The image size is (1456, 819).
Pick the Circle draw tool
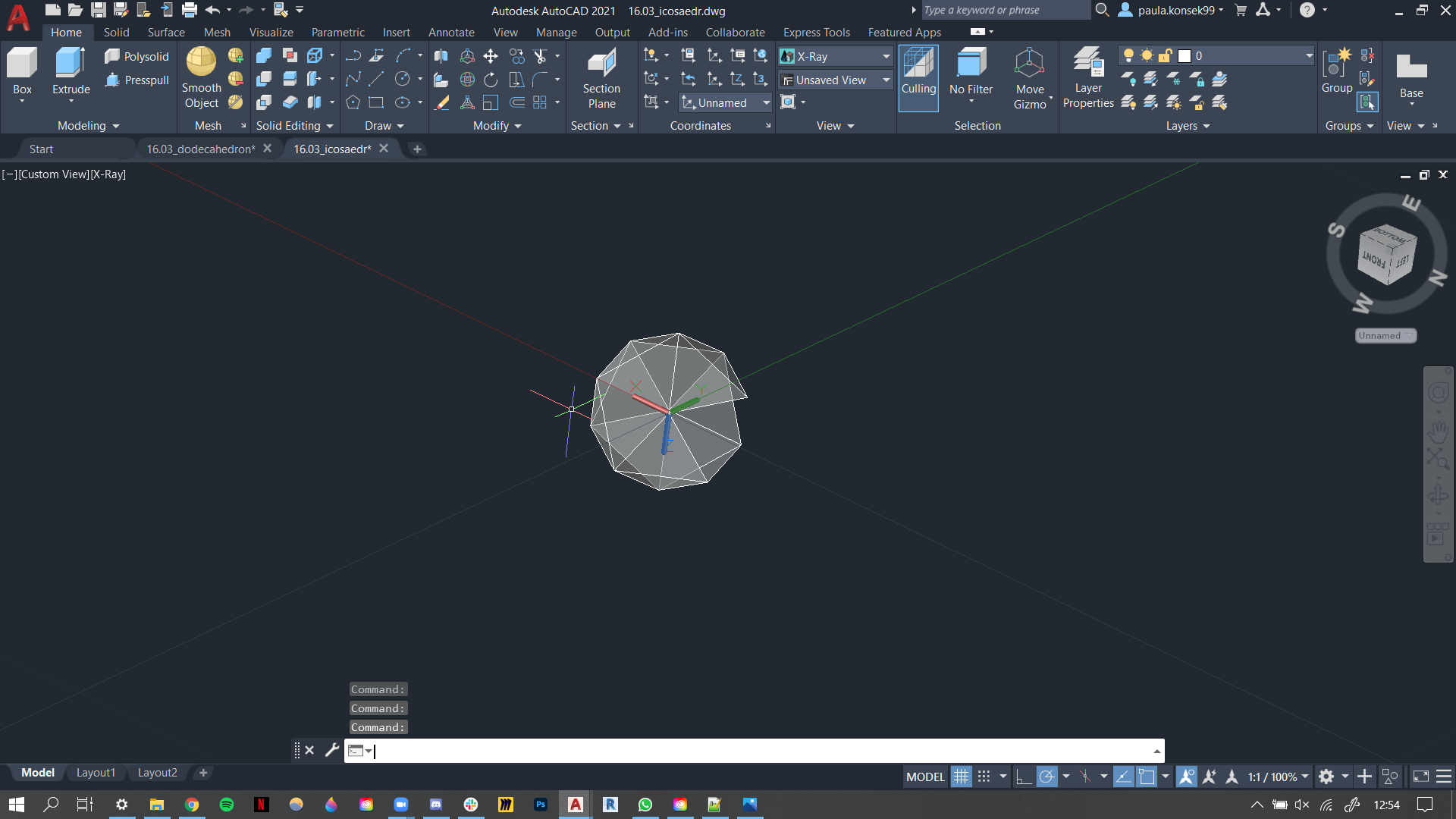[x=403, y=79]
